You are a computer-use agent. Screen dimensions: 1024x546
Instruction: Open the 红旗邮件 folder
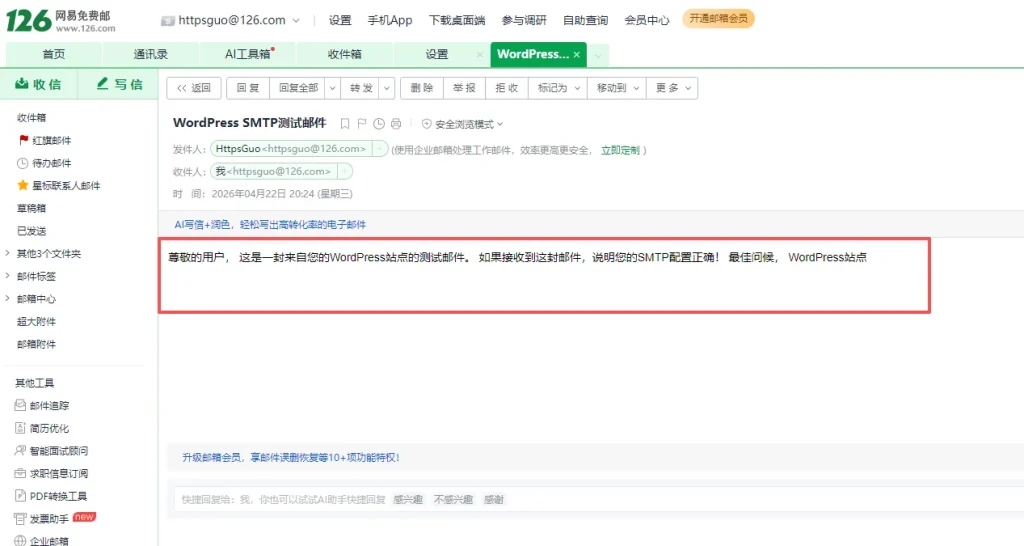click(52, 140)
